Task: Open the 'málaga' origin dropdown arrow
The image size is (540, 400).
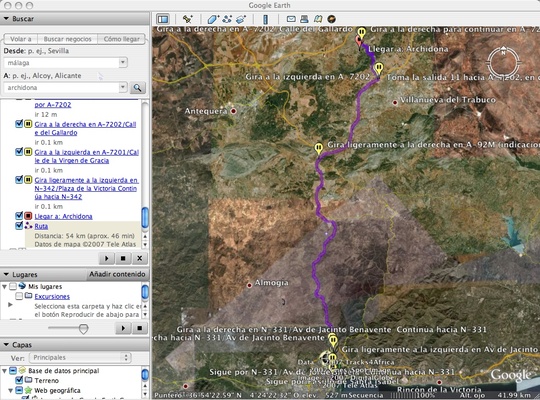Action: [x=123, y=63]
